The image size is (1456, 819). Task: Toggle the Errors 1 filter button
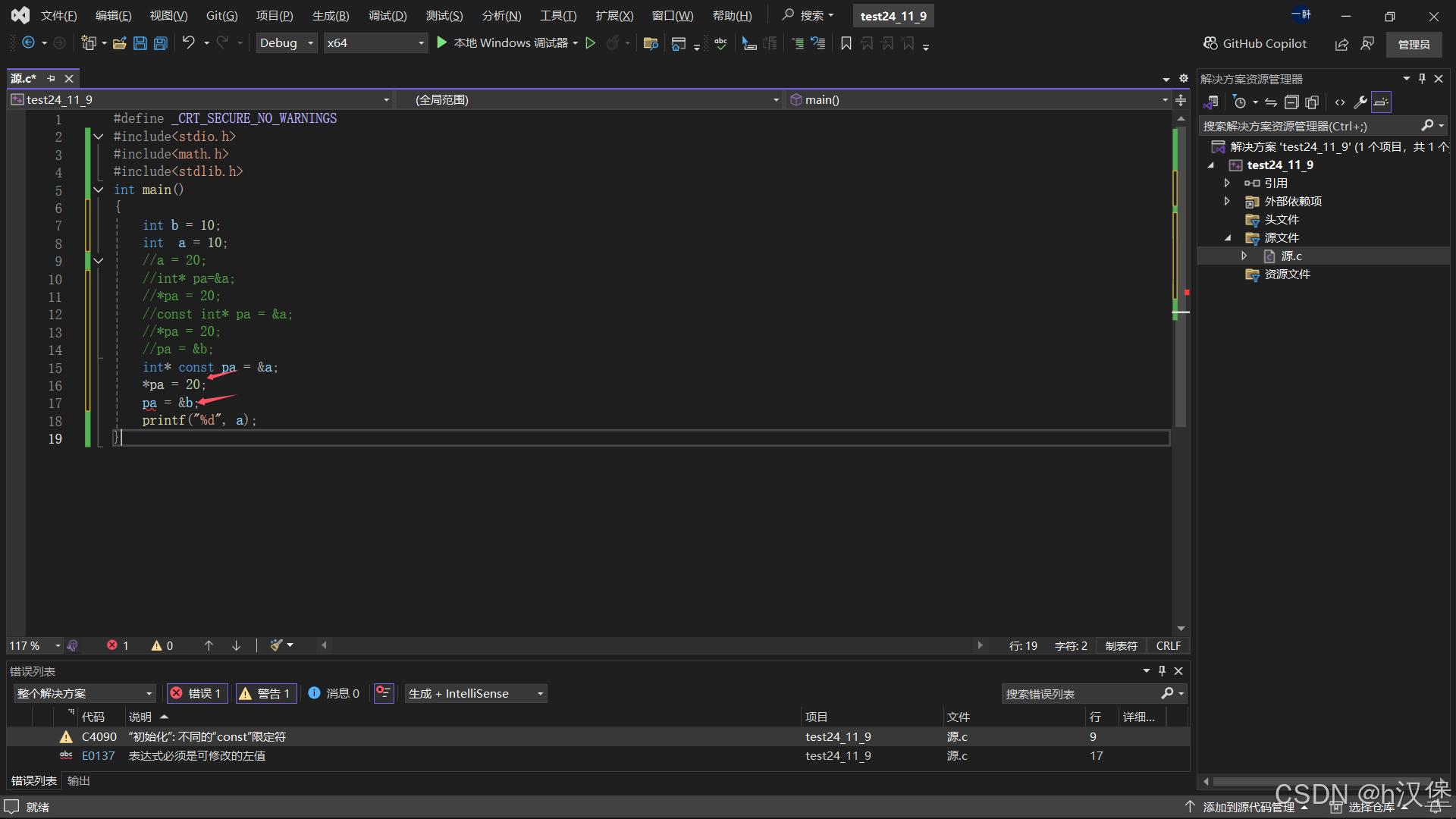(196, 693)
